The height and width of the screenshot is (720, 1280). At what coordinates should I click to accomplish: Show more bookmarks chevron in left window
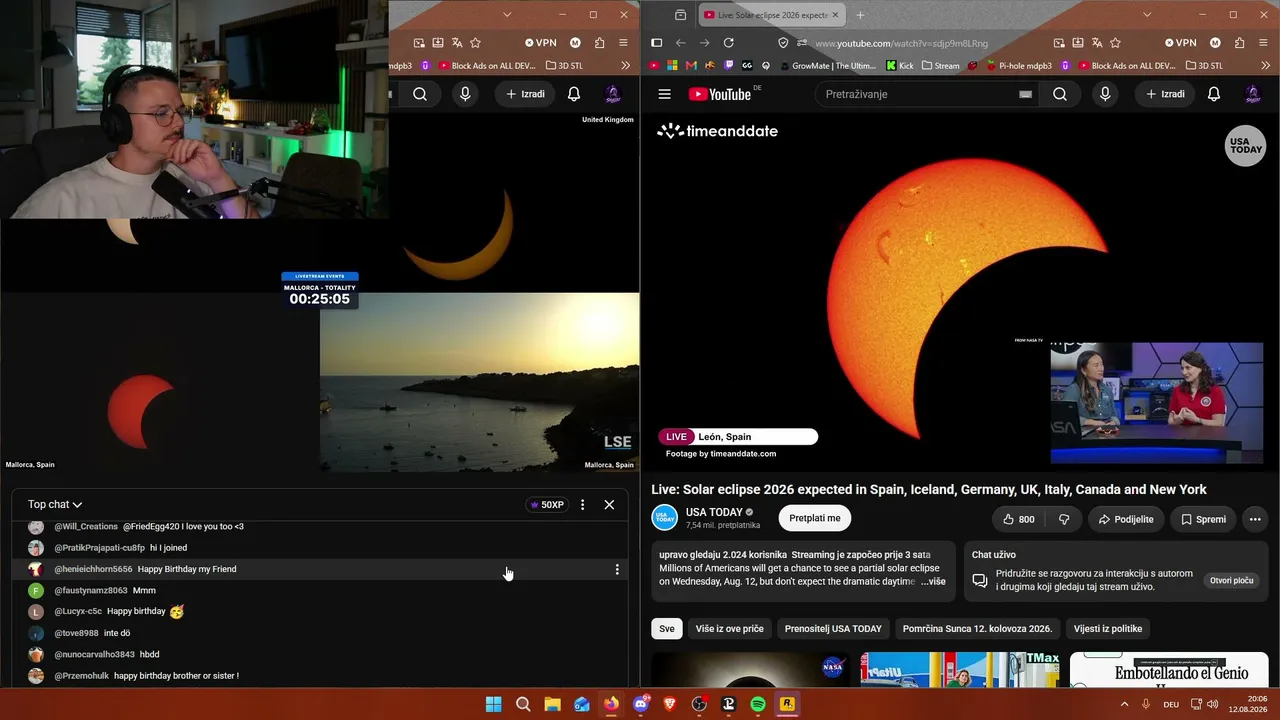click(626, 66)
